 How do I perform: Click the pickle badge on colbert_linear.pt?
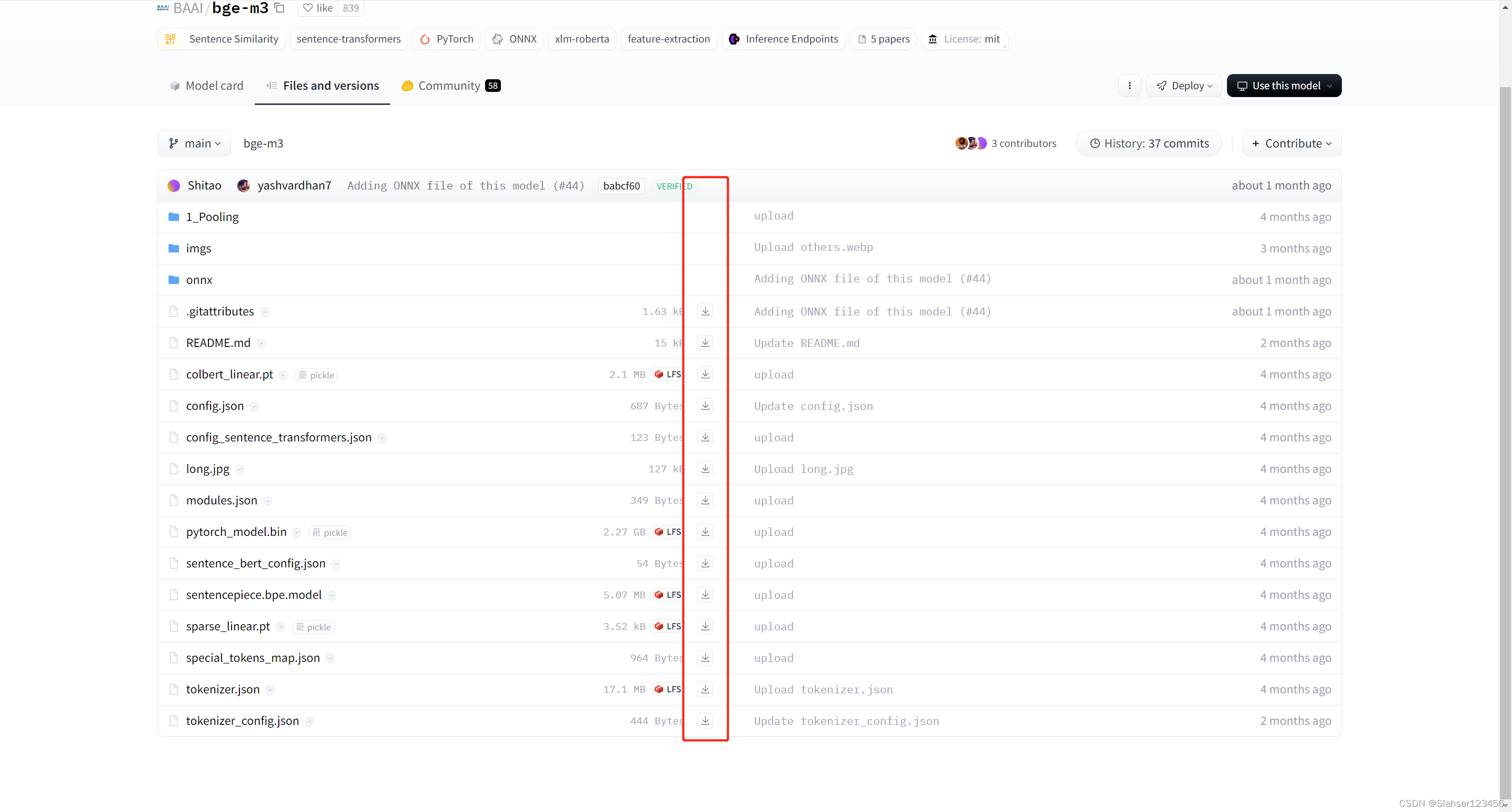click(317, 375)
